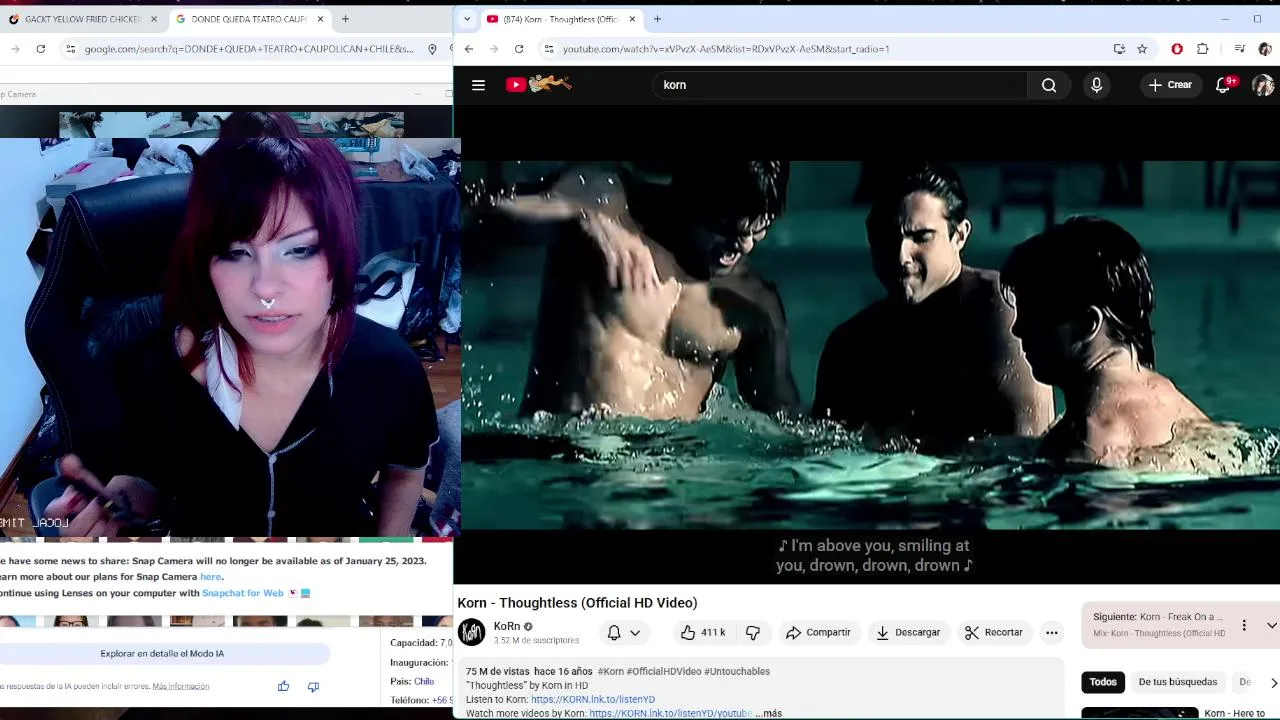Click YouTube search field containing korn
The width and height of the screenshot is (1280, 720).
point(840,85)
